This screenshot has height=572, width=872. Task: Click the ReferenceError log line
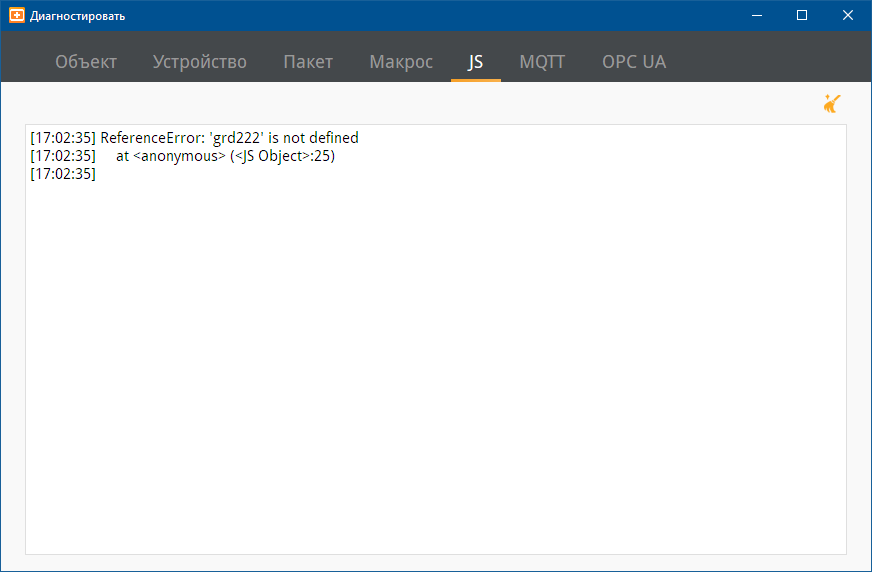tap(195, 138)
